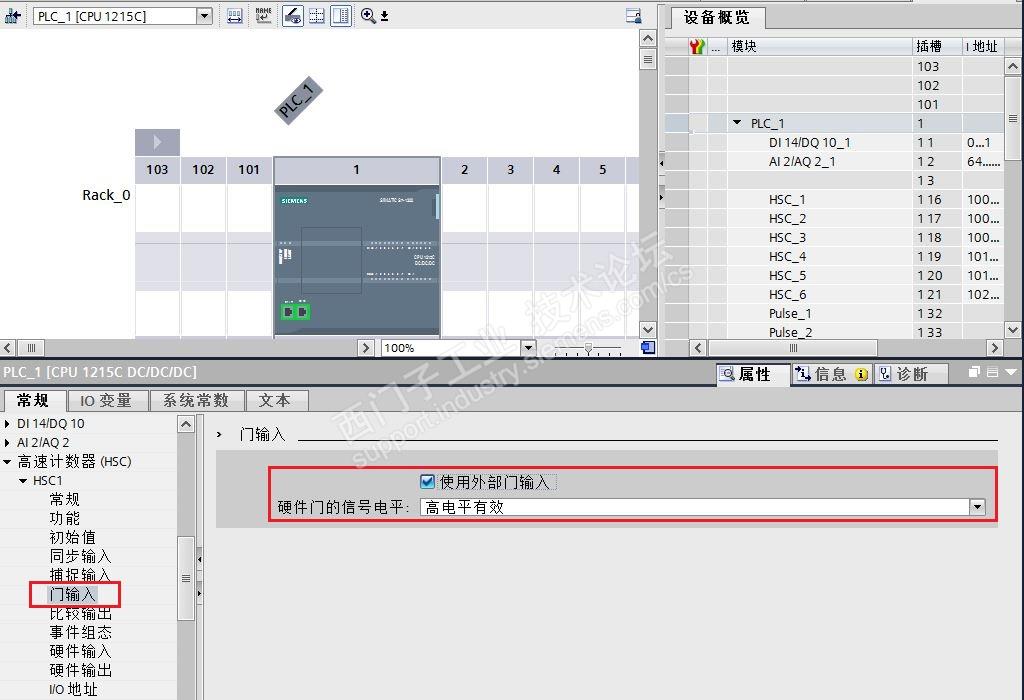
Task: Click the yellow info indicator on 信息 tab
Action: point(861,374)
